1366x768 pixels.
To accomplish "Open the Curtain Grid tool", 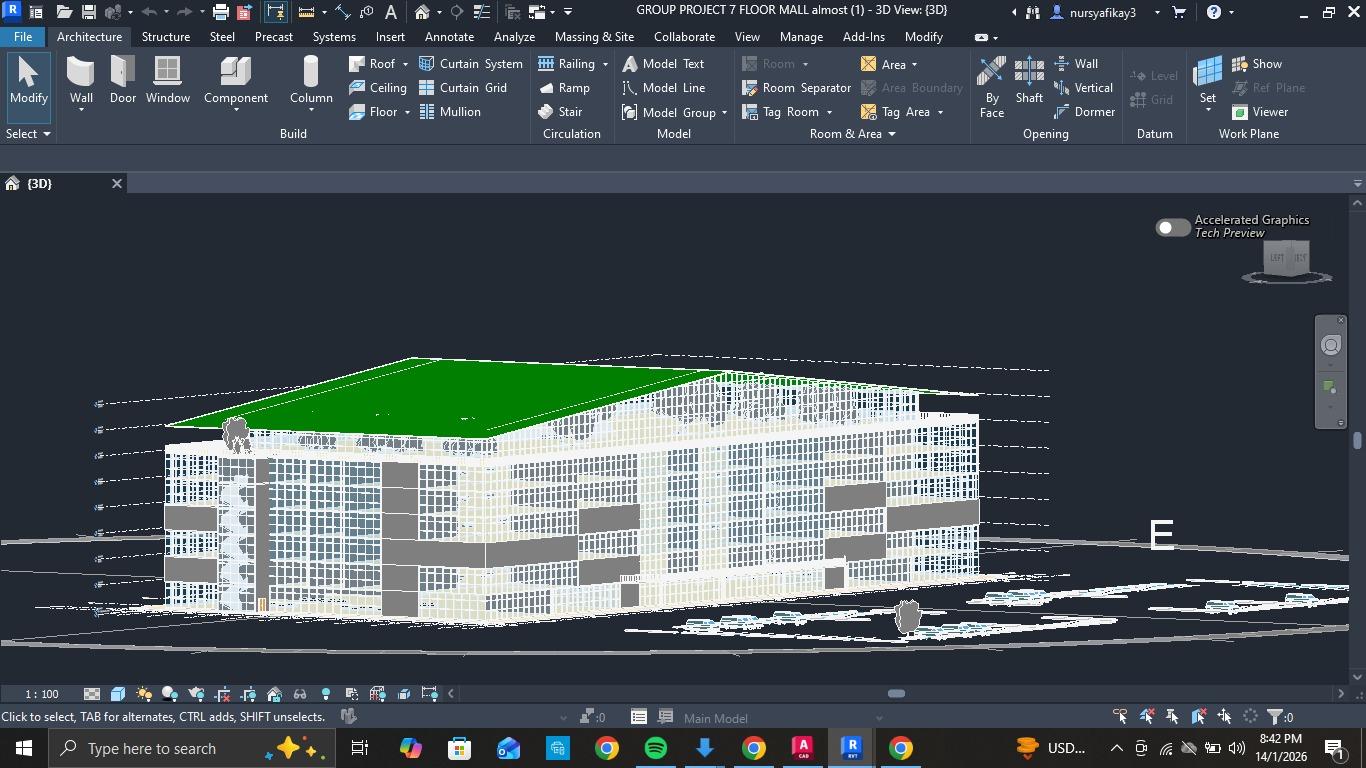I will point(462,88).
